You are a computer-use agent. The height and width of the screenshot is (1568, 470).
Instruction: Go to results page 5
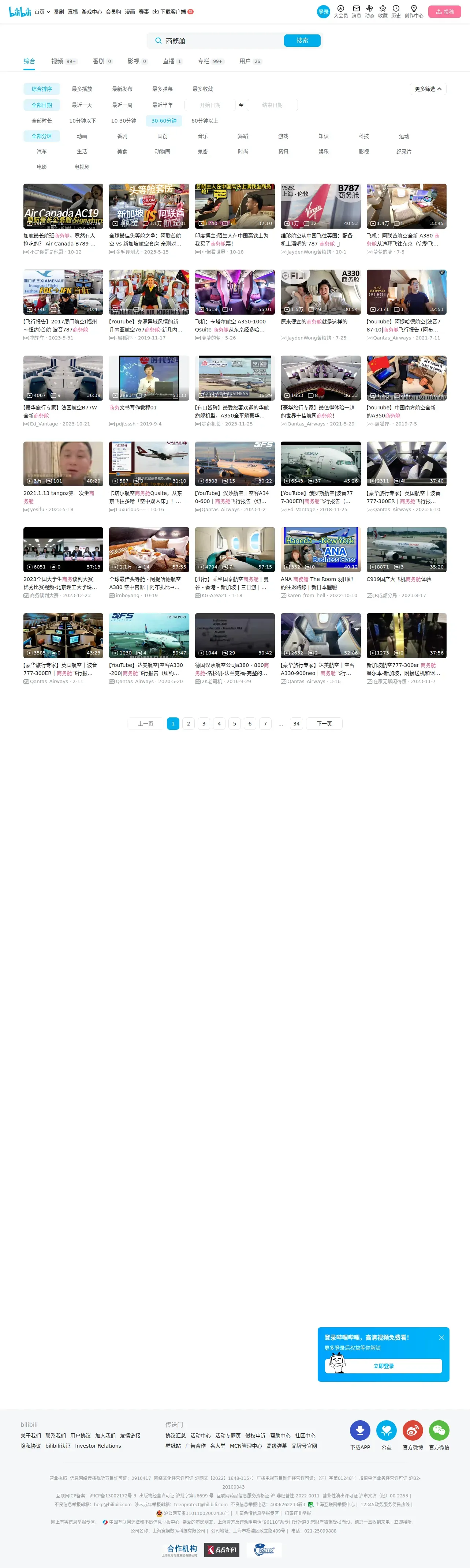click(x=234, y=724)
